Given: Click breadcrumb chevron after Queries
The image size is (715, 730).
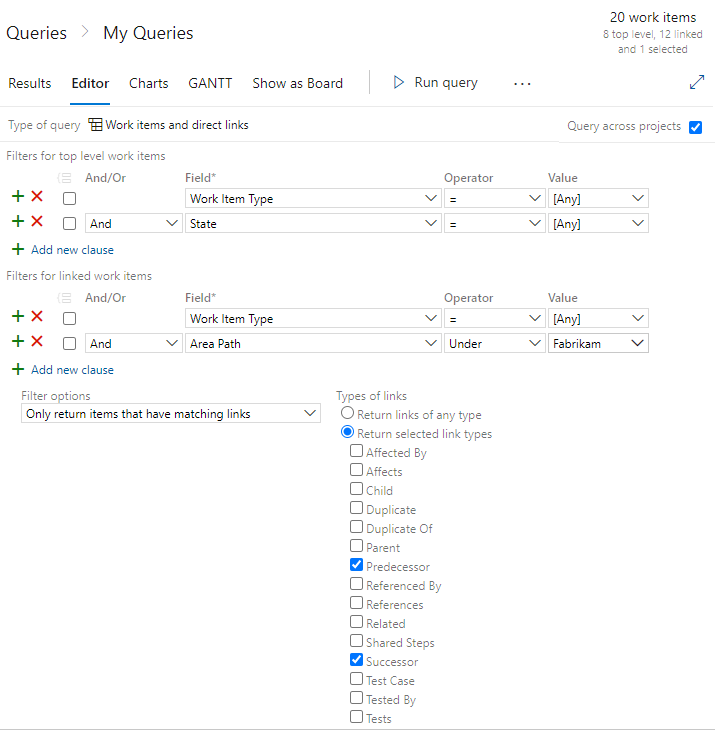Looking at the screenshot, I should [85, 32].
